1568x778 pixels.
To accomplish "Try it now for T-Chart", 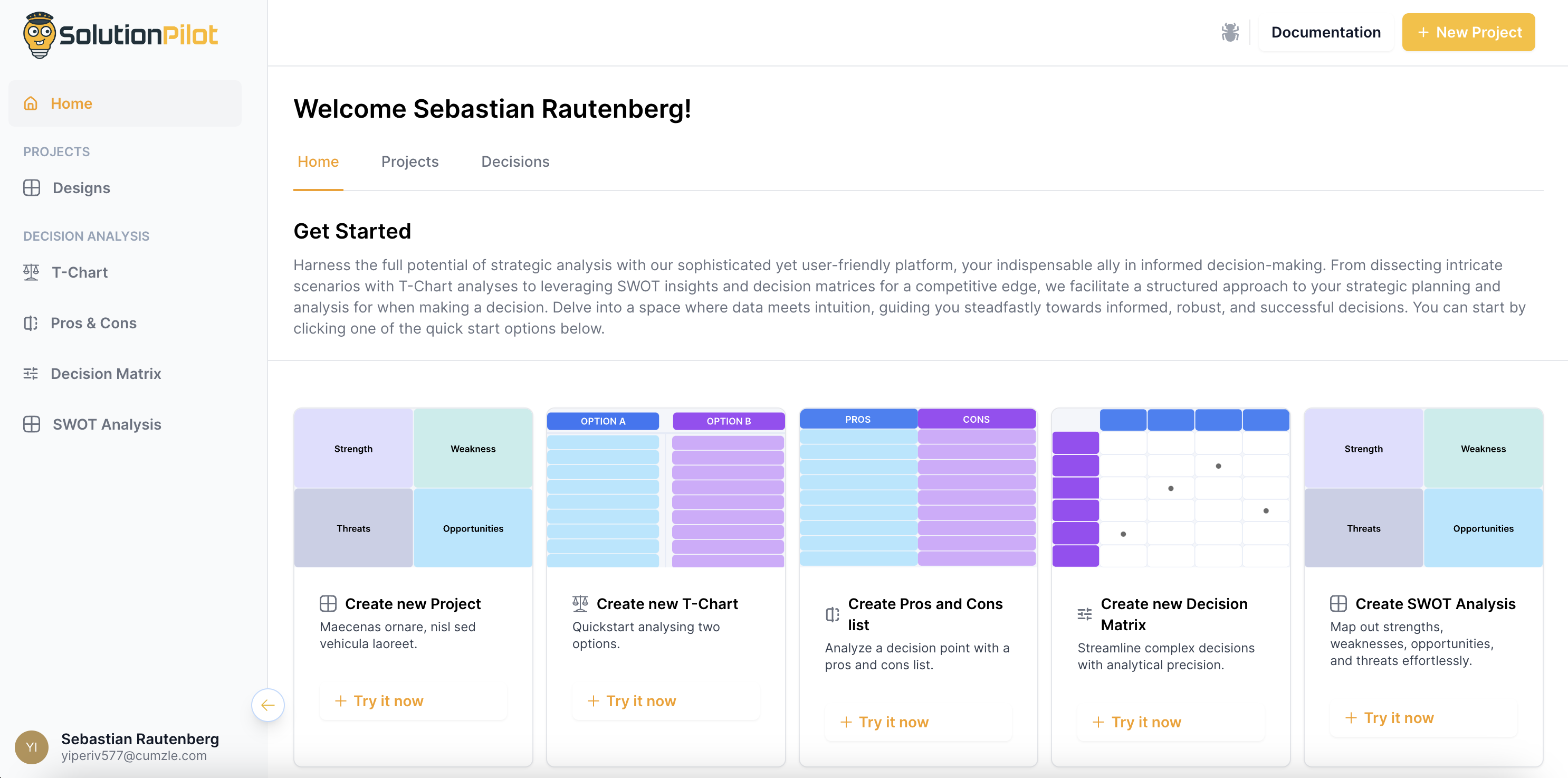I will (x=632, y=701).
